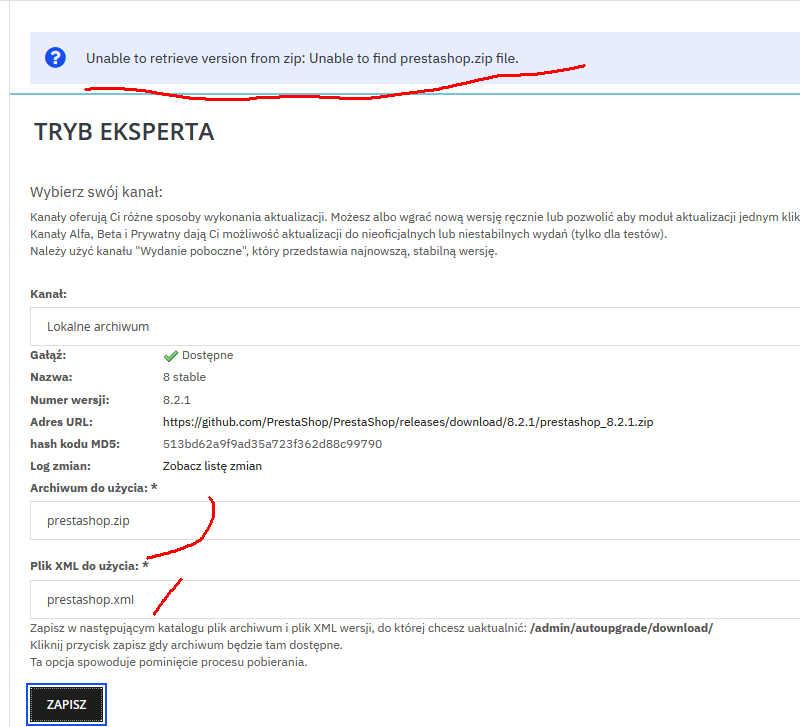The width and height of the screenshot is (800, 727).
Task: Click the hash kodu MD5 label
Action: [x=75, y=444]
